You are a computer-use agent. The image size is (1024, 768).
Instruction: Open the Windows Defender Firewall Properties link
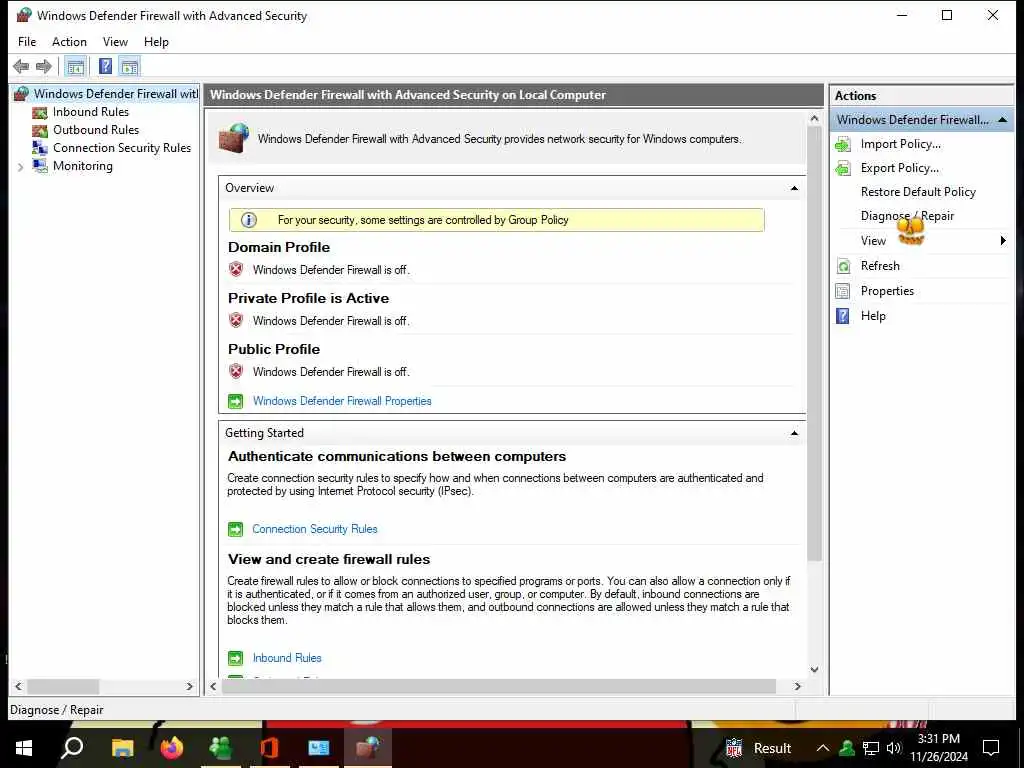[342, 401]
